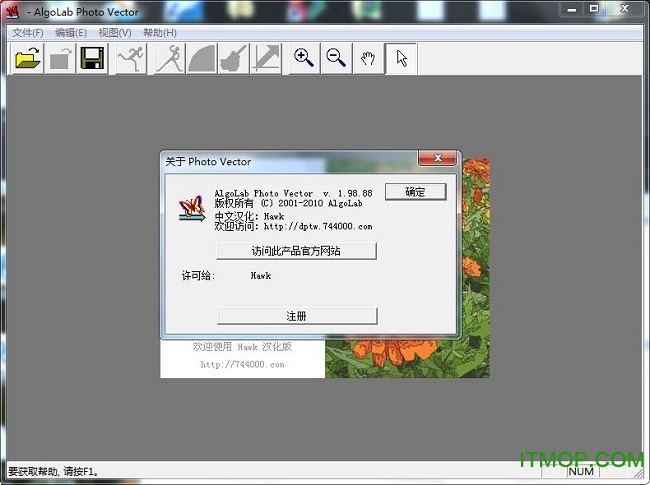The image size is (650, 485).
Task: Click the dancing figure toolbar icon
Action: coord(170,58)
